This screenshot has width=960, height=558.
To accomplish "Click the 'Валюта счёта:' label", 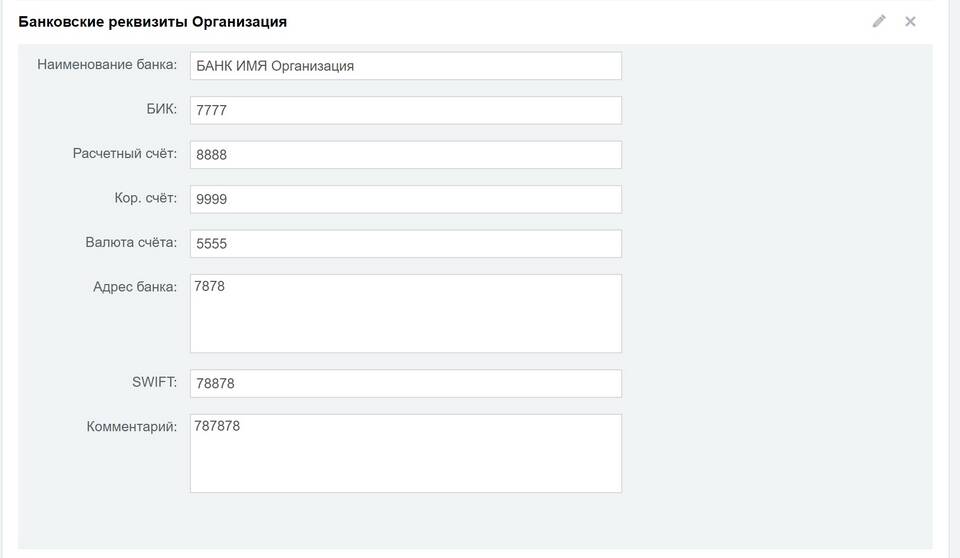I will pos(131,242).
